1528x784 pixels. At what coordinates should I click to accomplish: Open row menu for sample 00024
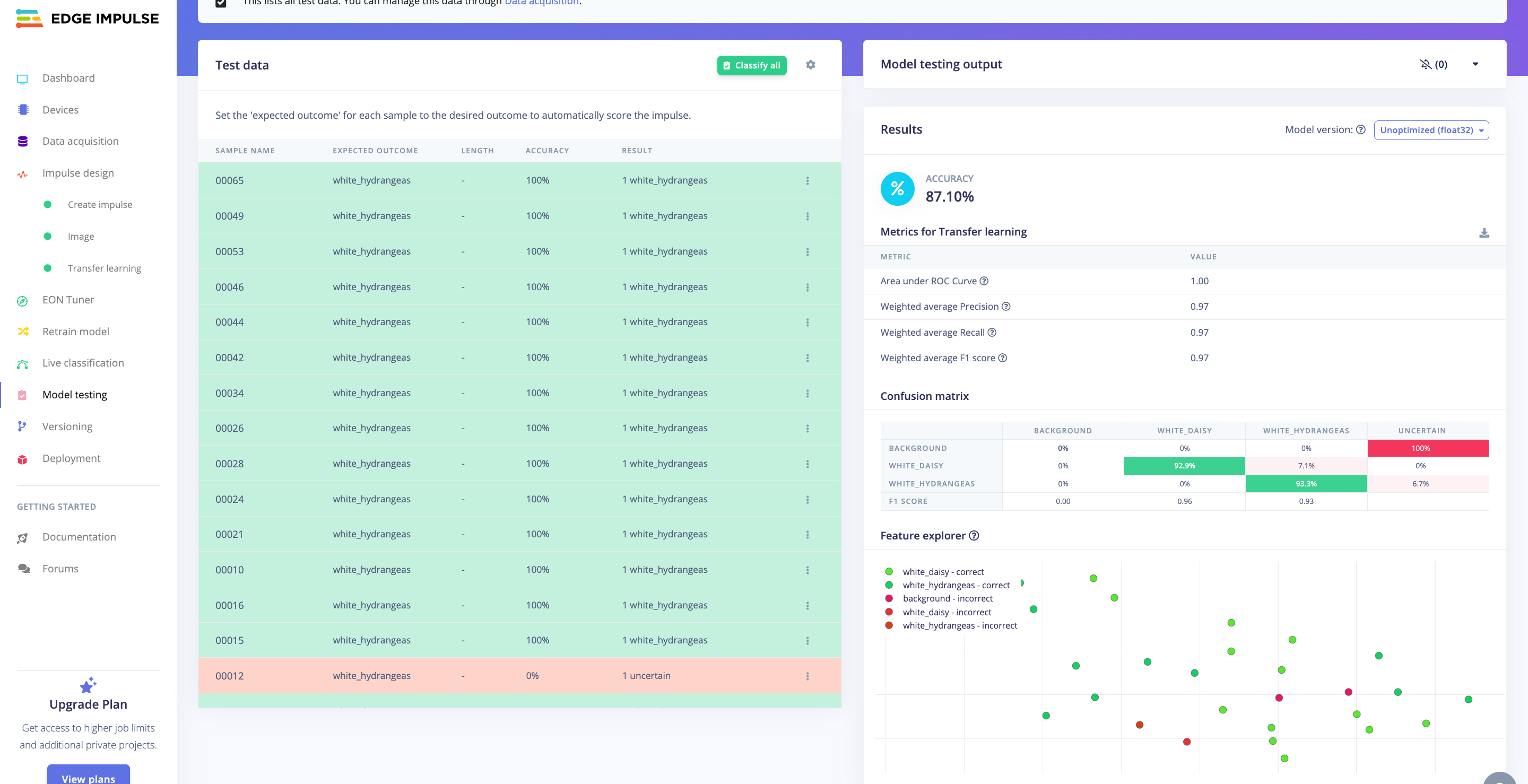coord(806,500)
